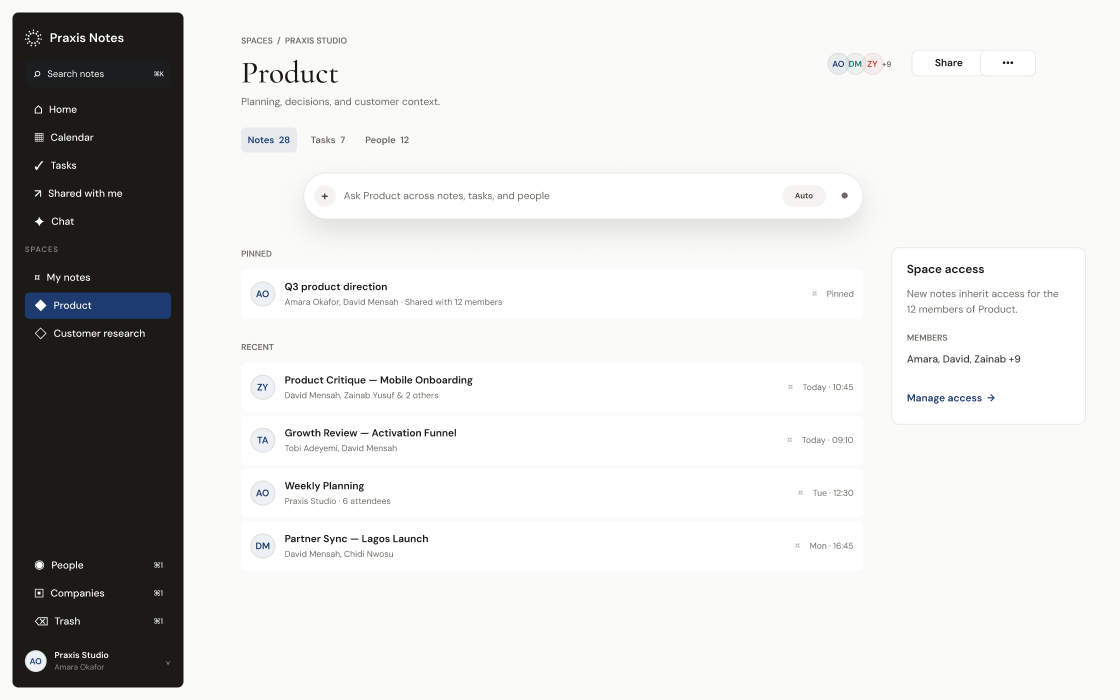Screen dimensions: 1120x700
Task: Click the SPACES breadcrumb link
Action: click(x=256, y=41)
